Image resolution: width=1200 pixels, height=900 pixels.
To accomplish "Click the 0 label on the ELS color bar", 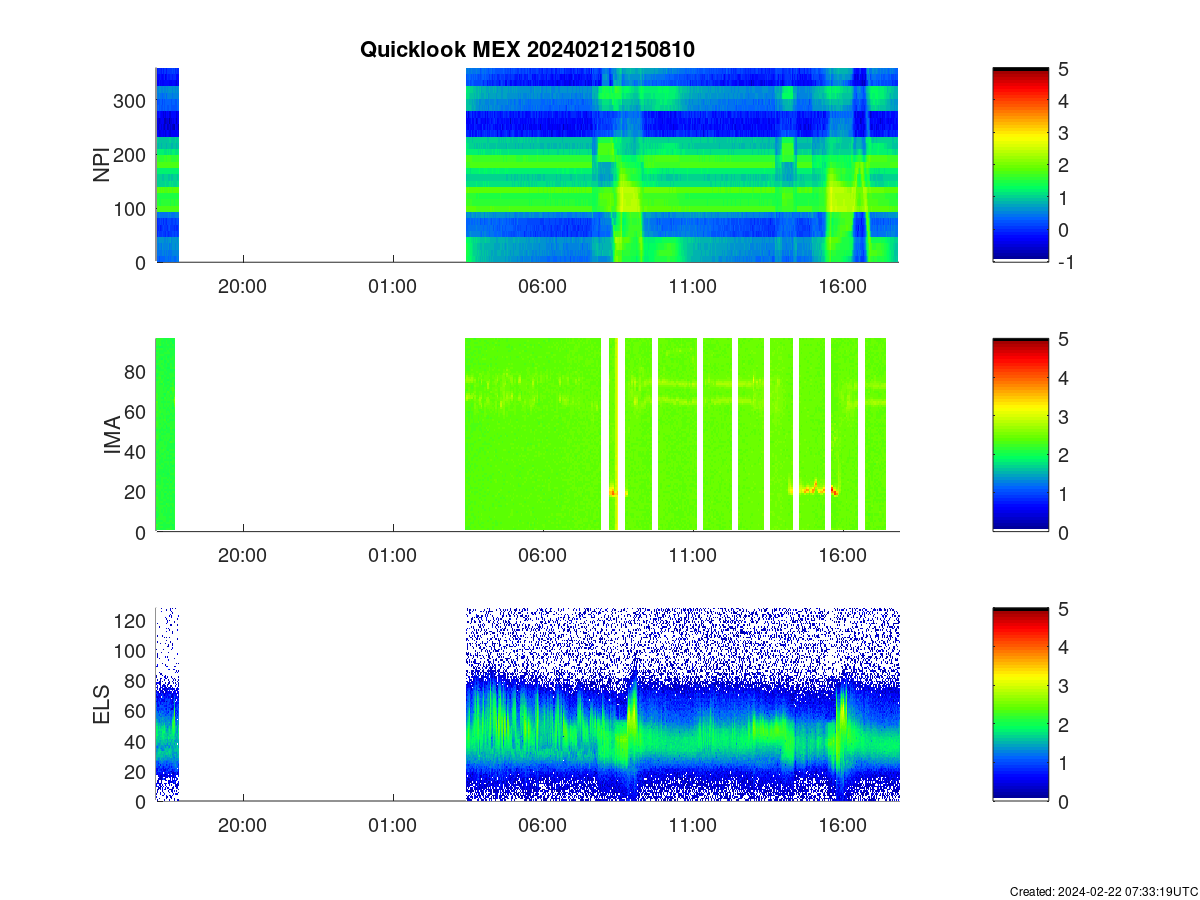I will pyautogui.click(x=1064, y=802).
